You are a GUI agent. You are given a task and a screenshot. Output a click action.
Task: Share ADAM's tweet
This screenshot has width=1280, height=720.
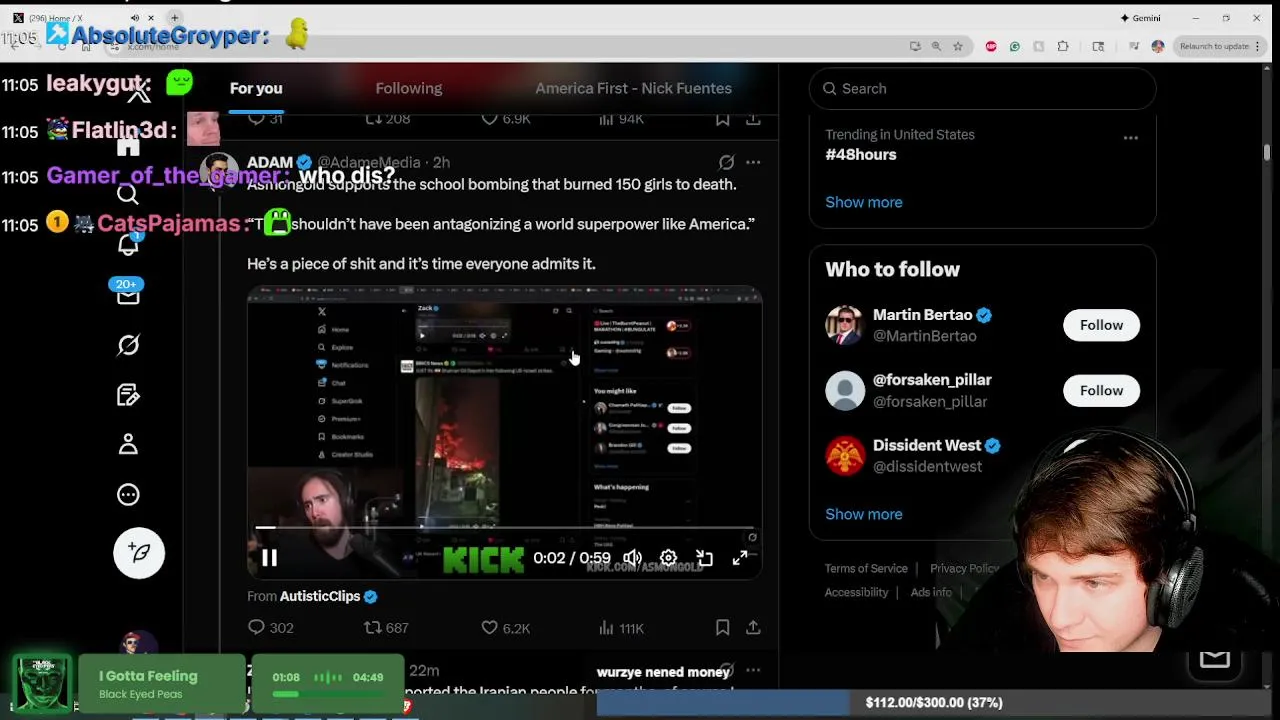click(x=753, y=628)
